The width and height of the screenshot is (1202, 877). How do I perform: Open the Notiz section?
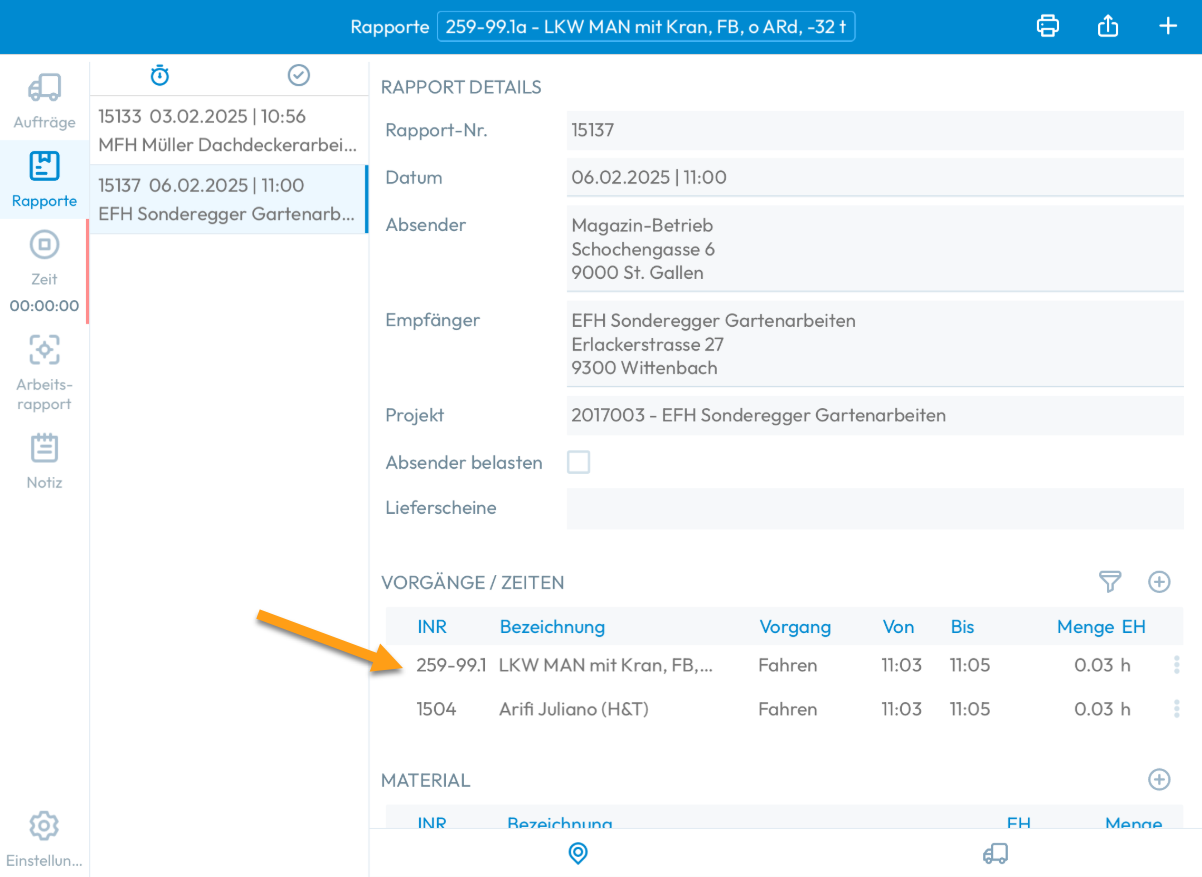pyautogui.click(x=44, y=460)
